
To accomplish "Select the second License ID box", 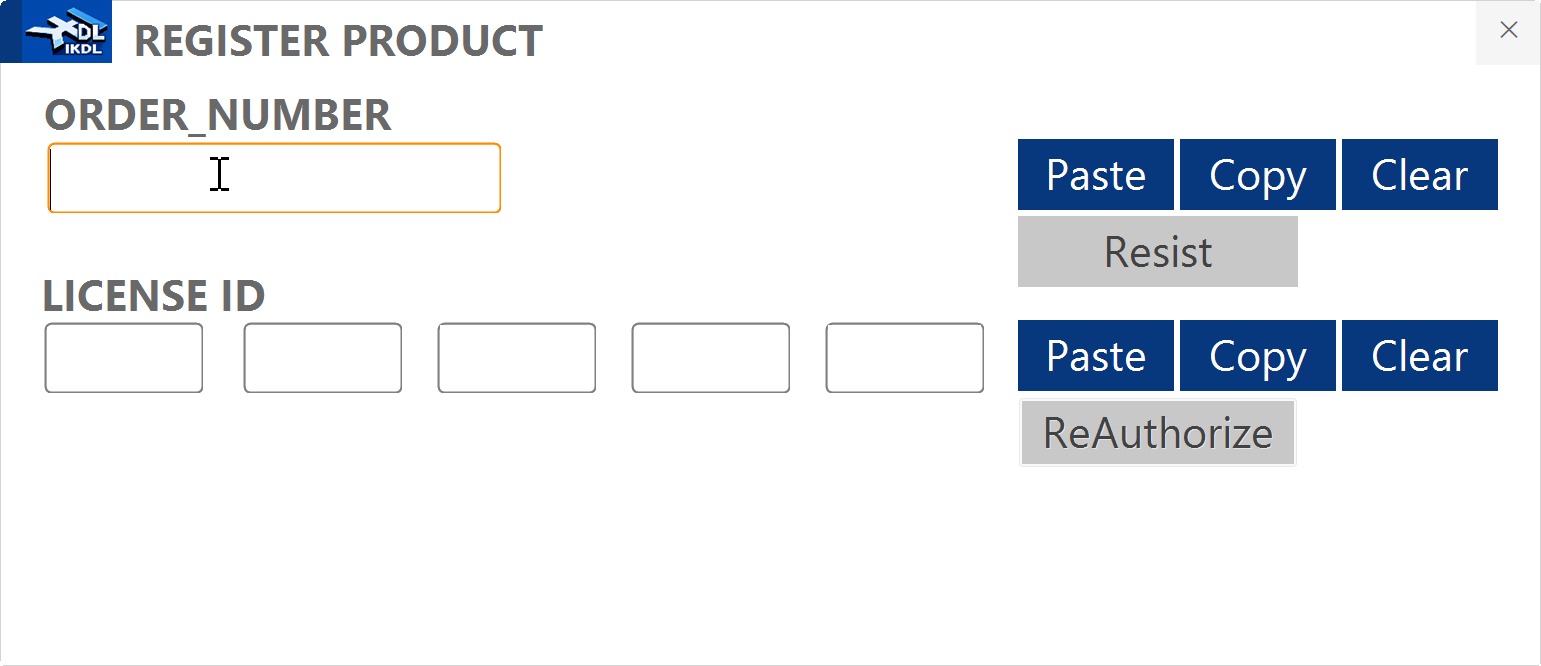I will [323, 358].
